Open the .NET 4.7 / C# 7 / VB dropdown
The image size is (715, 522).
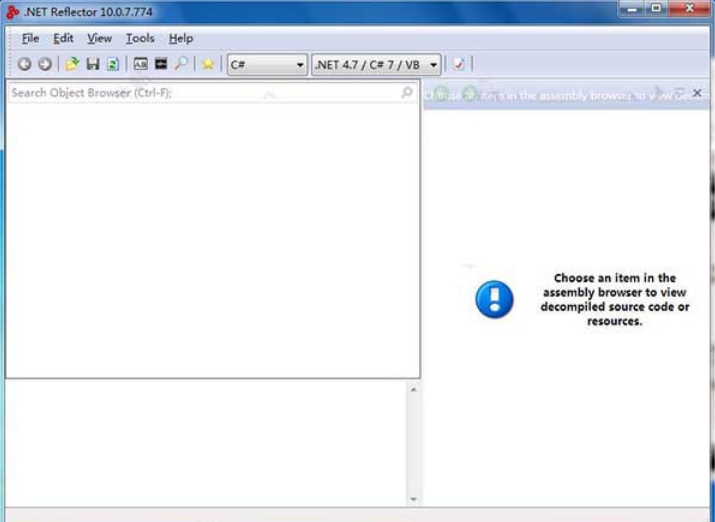pos(376,65)
